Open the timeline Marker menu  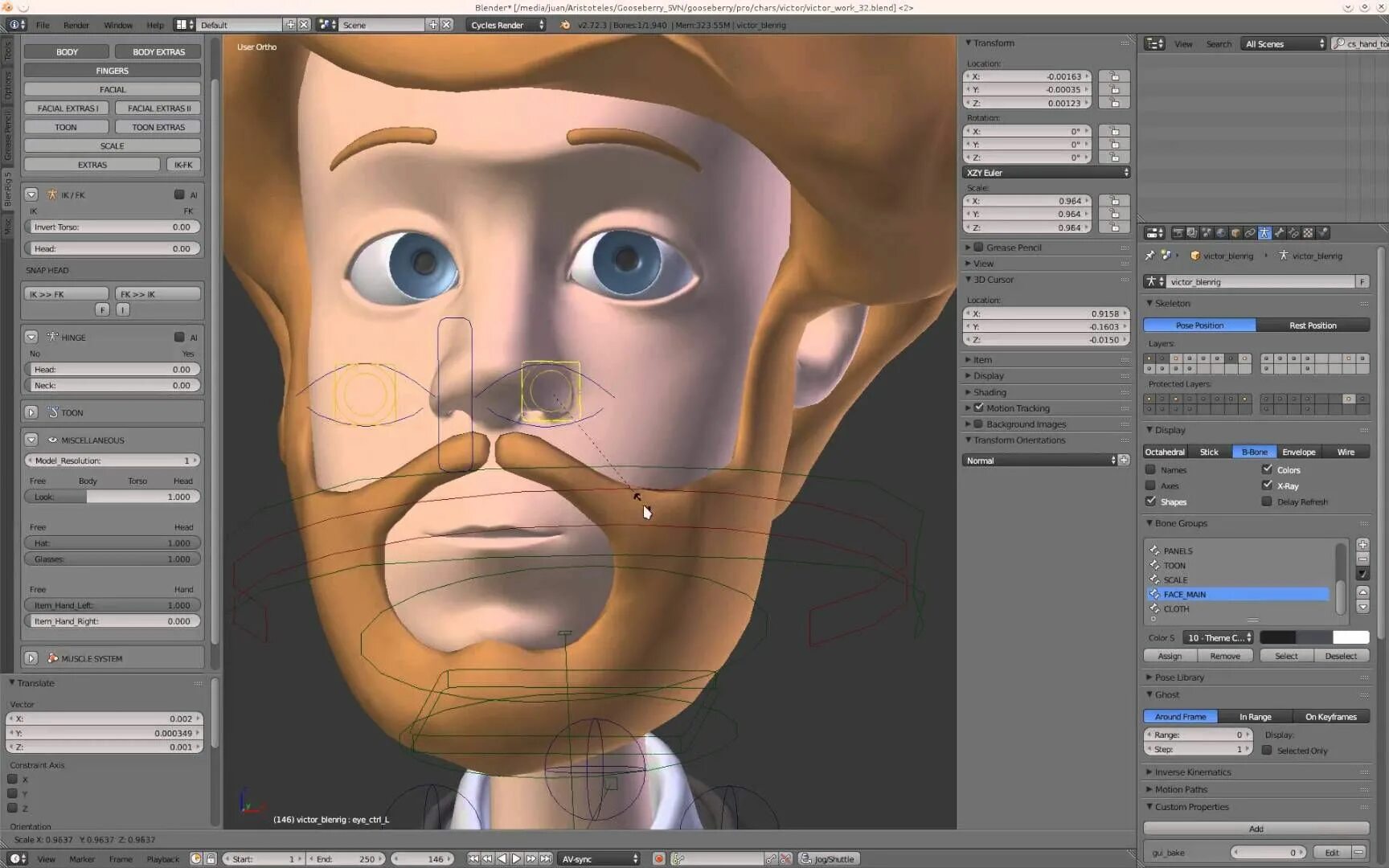pyautogui.click(x=82, y=859)
